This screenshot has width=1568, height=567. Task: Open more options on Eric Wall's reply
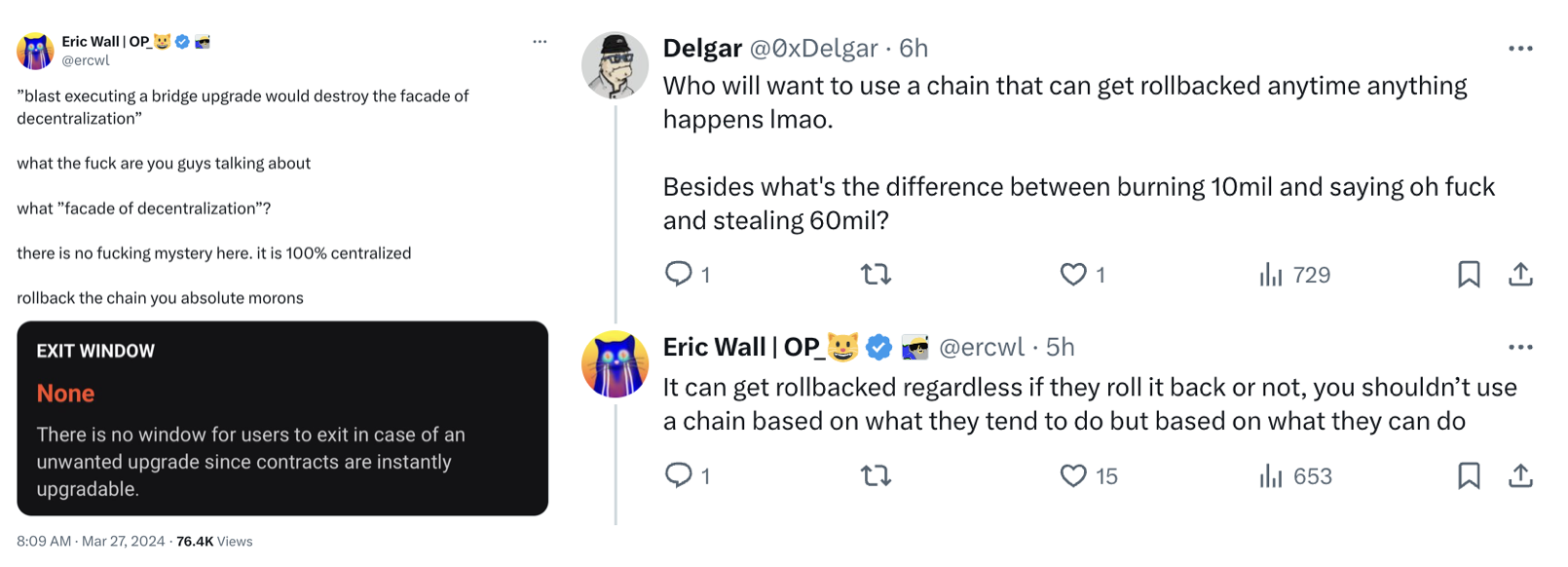pyautogui.click(x=1519, y=347)
